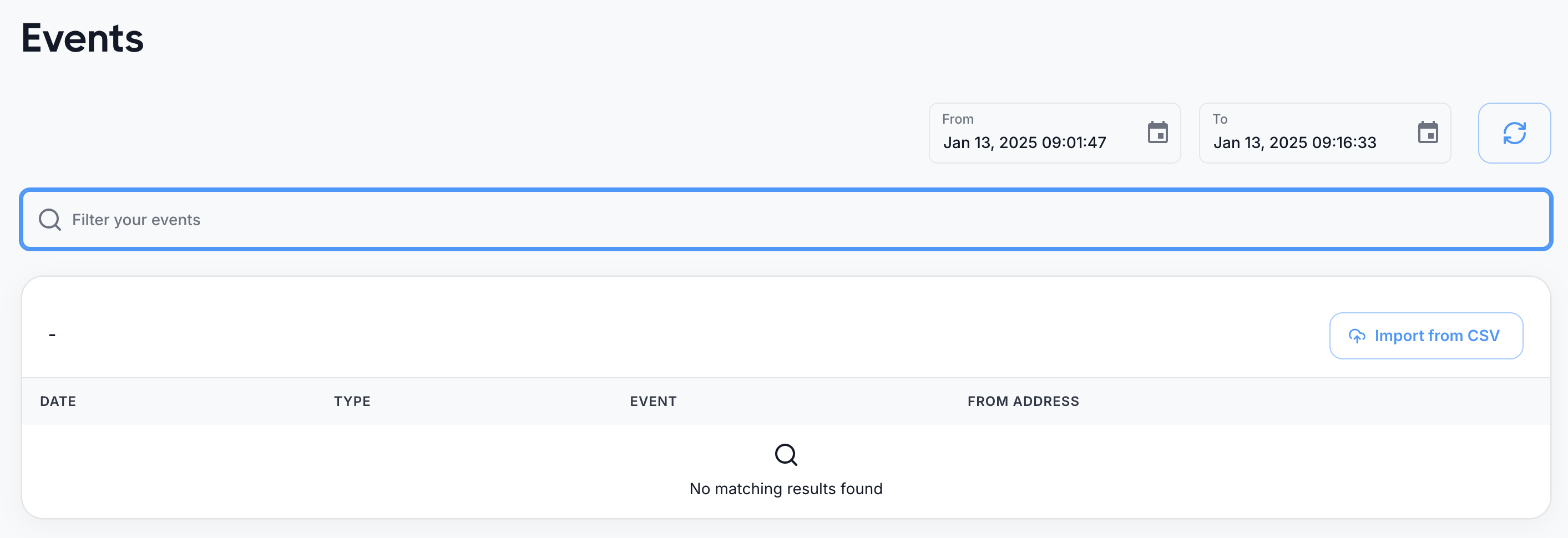The image size is (1568, 538).
Task: Click the magnifier icon above the no-results message
Action: [786, 455]
